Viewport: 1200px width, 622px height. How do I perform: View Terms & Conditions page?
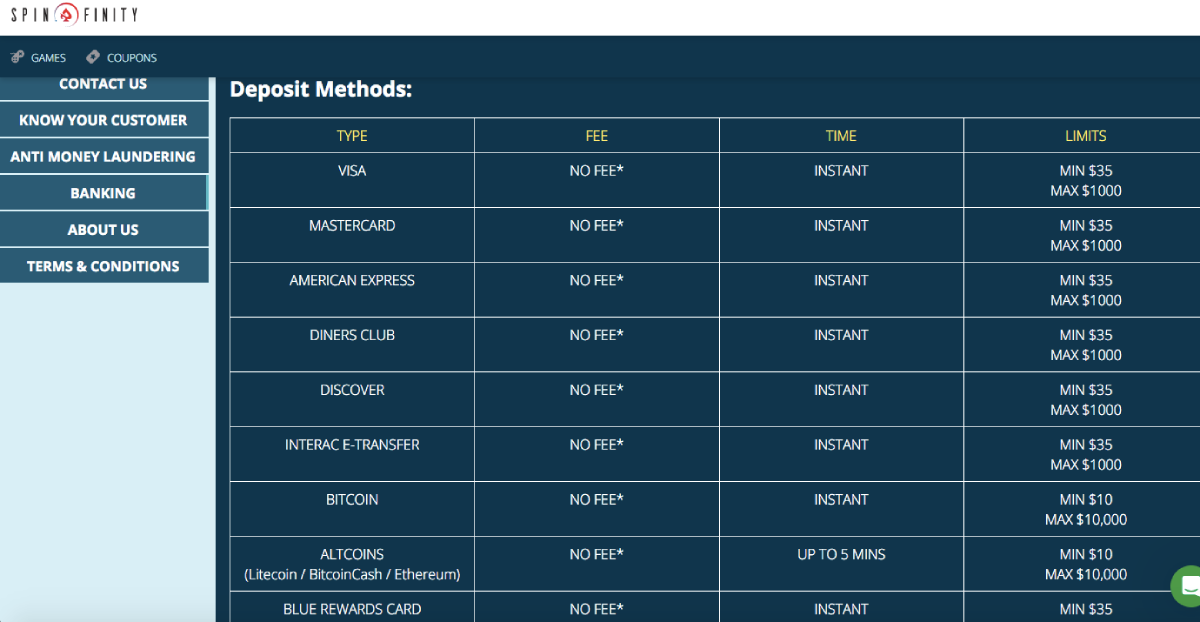click(x=103, y=266)
